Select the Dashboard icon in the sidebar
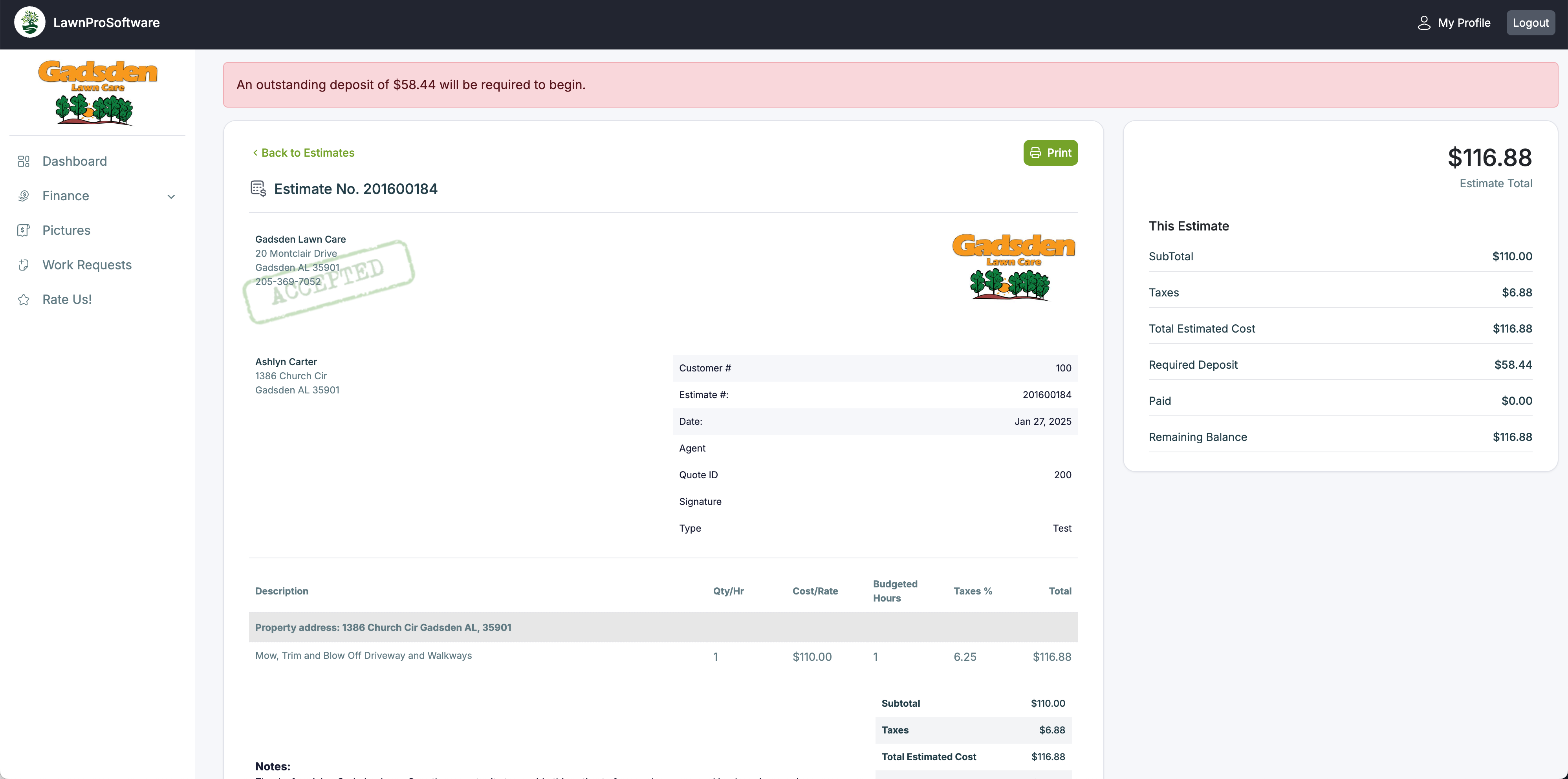This screenshot has height=779, width=1568. tap(23, 161)
